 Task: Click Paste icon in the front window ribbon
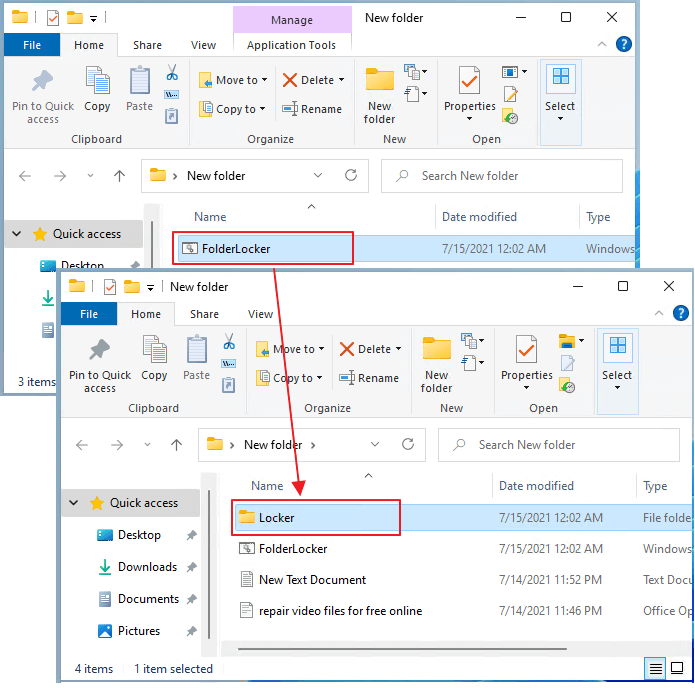(x=197, y=357)
